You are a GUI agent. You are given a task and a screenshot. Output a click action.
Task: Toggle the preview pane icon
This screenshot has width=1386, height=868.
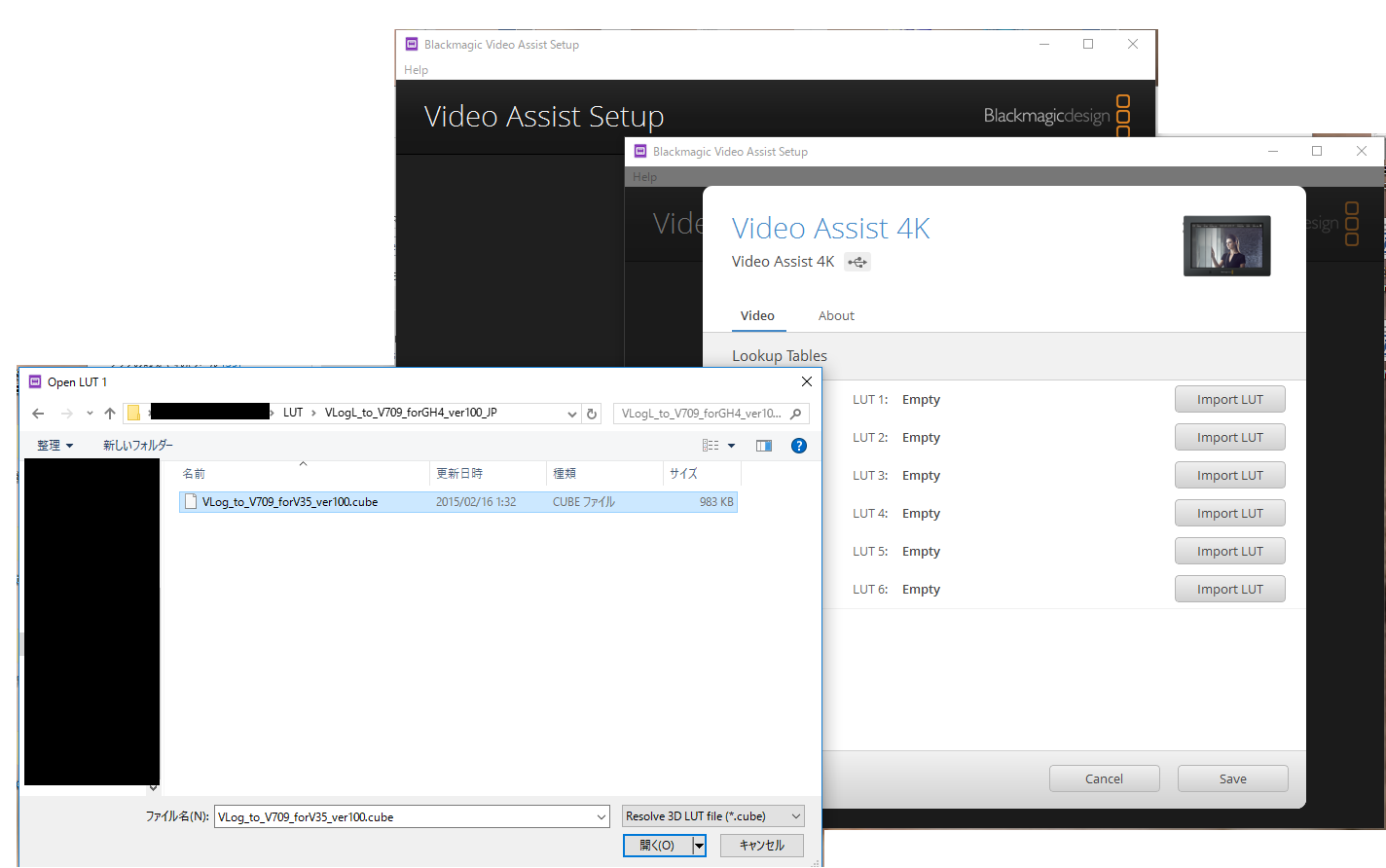click(x=764, y=446)
